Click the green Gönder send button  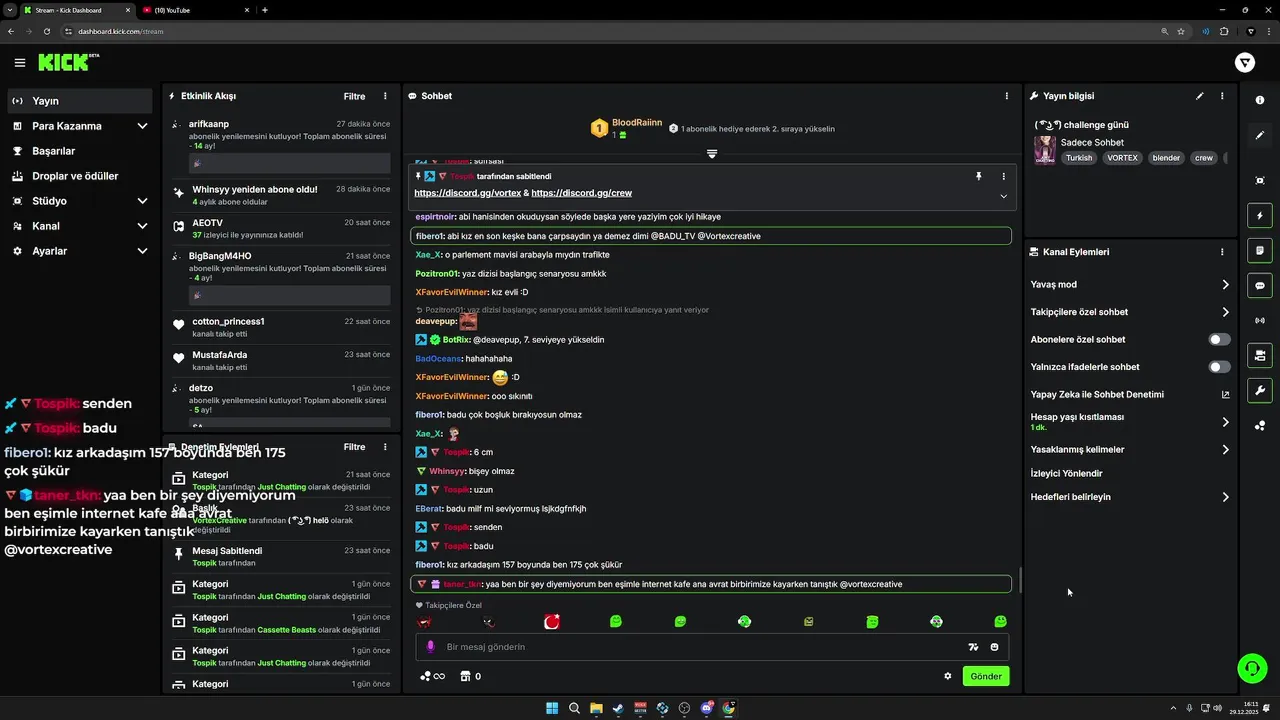(986, 676)
